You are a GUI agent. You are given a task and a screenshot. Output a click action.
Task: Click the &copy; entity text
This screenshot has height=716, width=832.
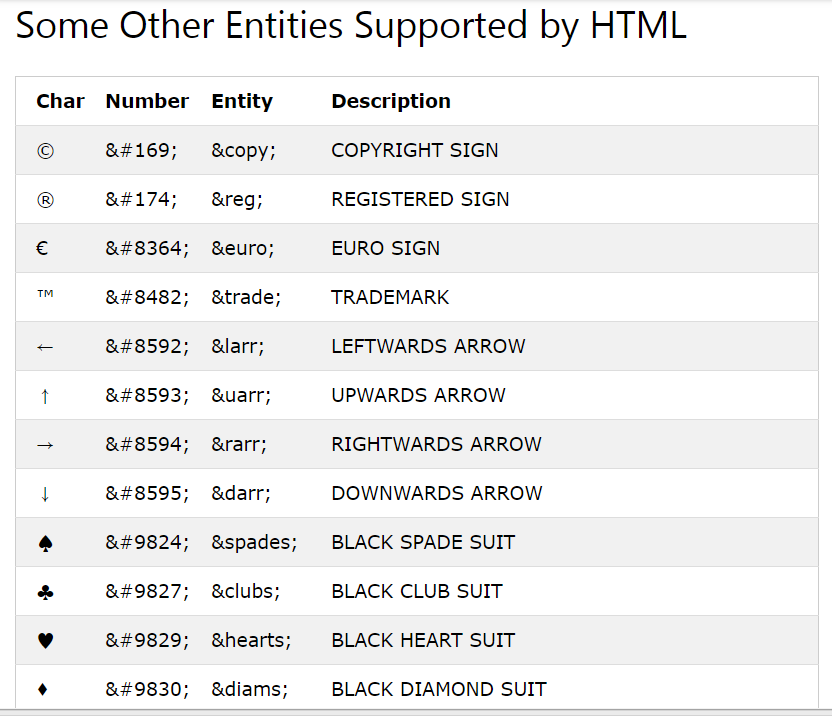(243, 150)
